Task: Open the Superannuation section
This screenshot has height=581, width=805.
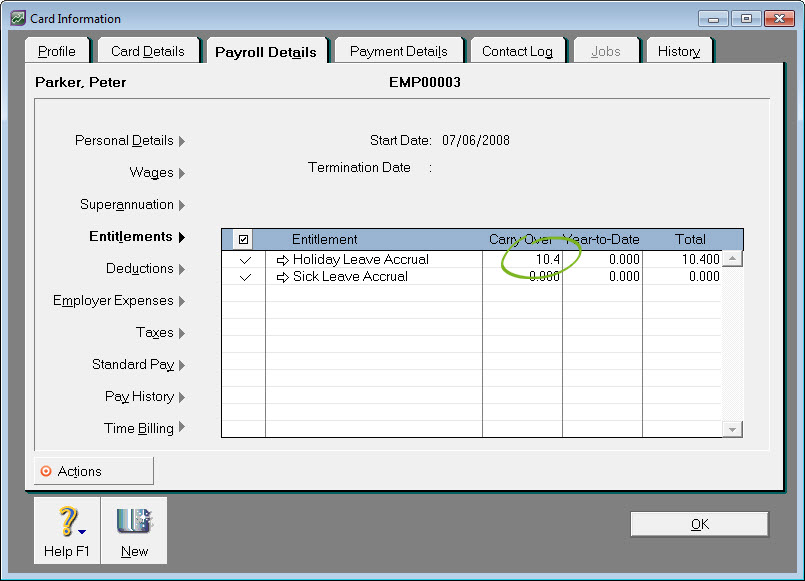Action: [132, 205]
